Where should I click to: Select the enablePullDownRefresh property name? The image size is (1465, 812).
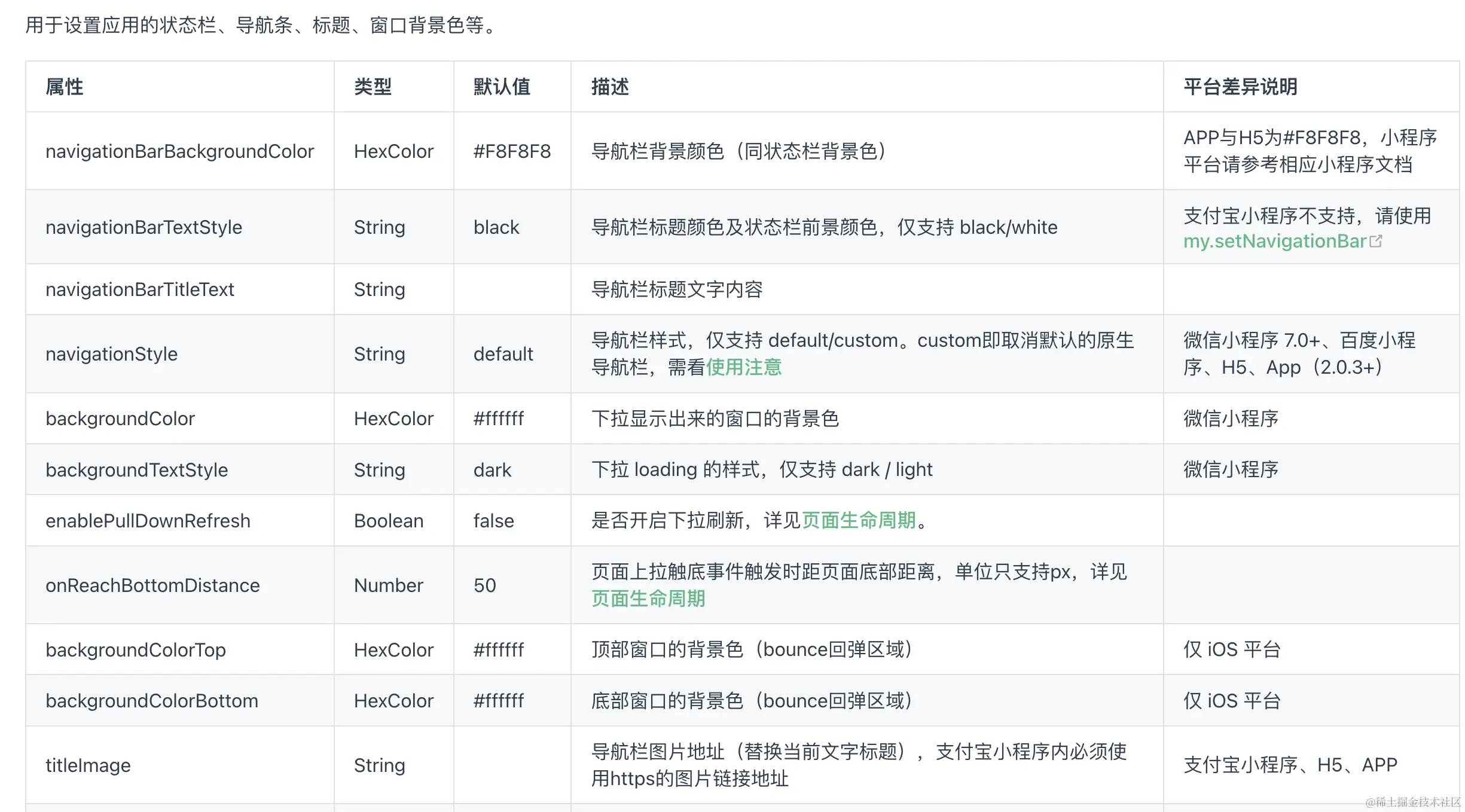pos(148,521)
